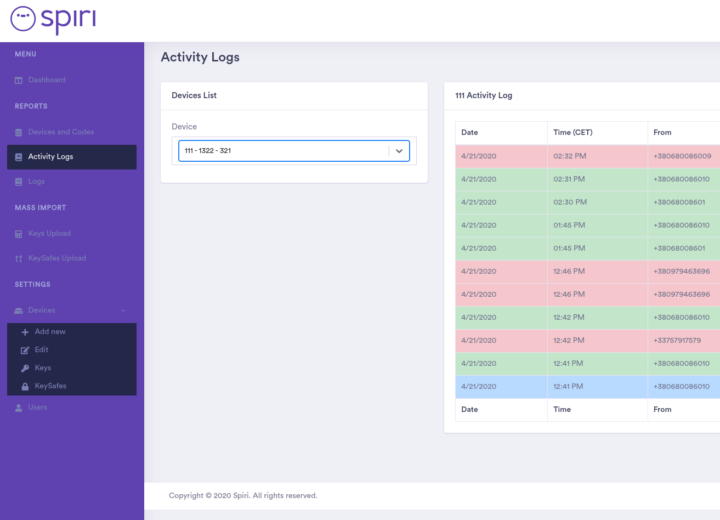Screen dimensions: 720x520
Task: Click the Spiri logo icon
Action: (x=23, y=17)
